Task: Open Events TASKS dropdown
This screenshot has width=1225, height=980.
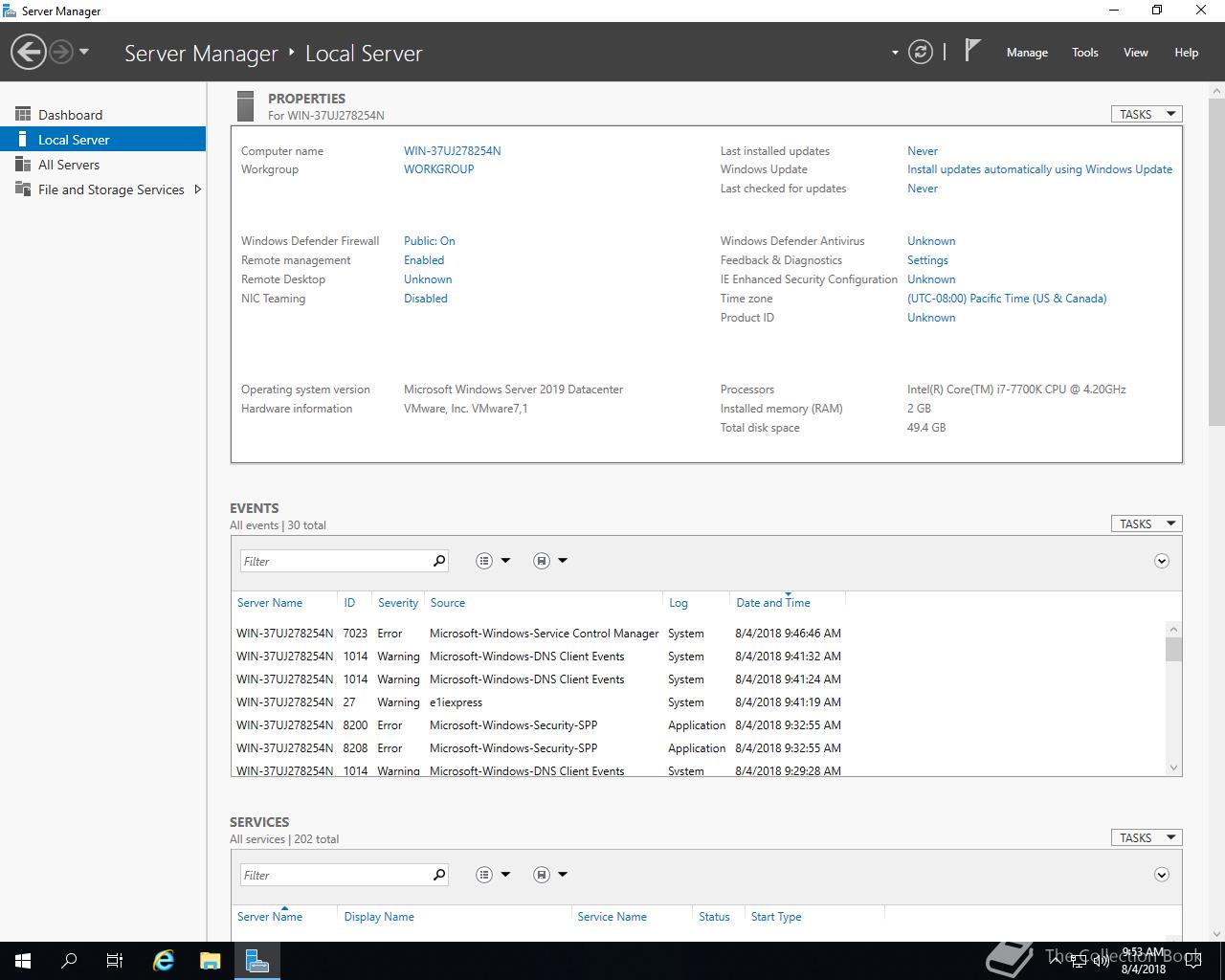Action: [1147, 523]
